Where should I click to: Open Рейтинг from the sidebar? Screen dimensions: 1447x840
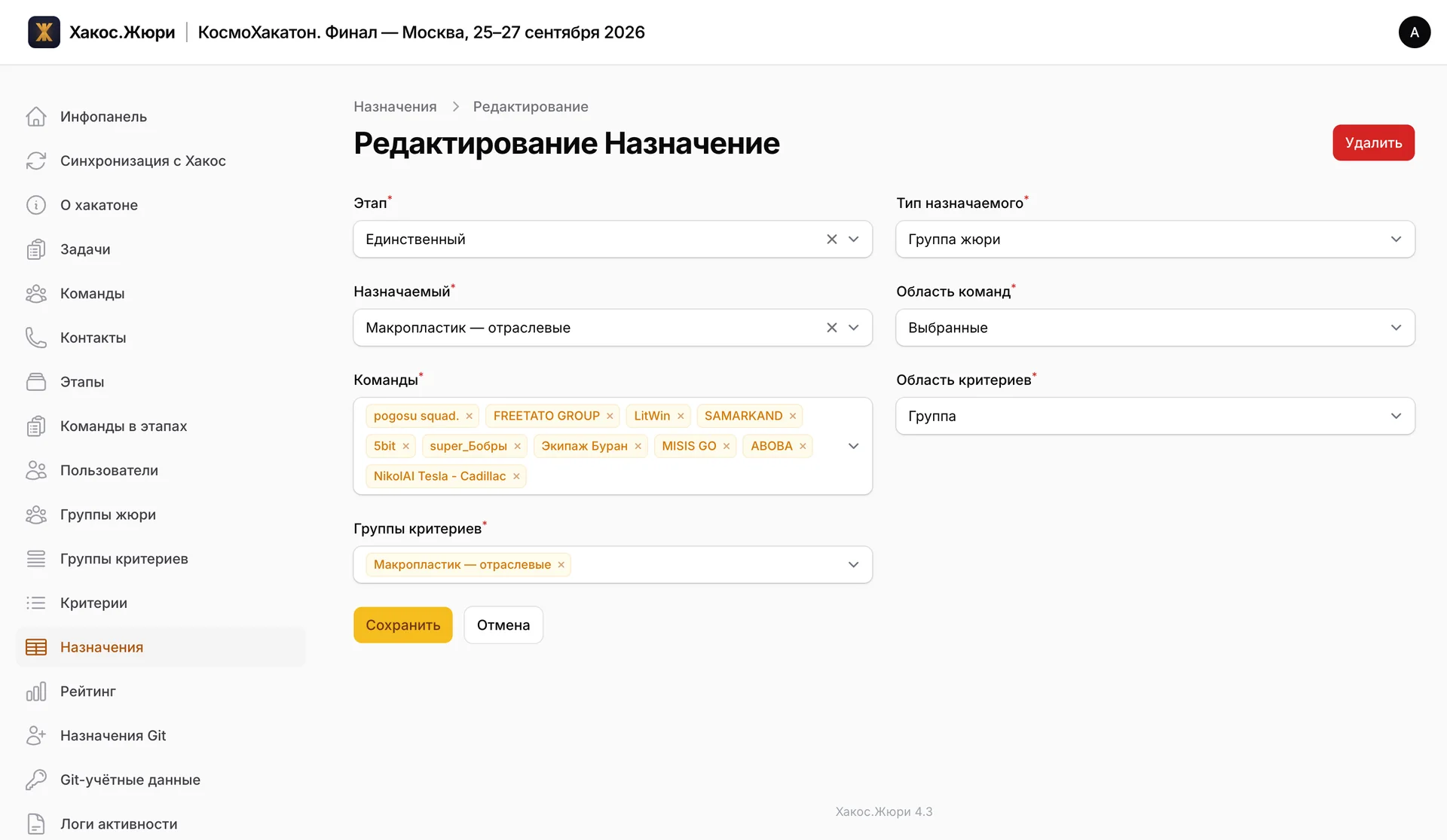tap(161, 692)
